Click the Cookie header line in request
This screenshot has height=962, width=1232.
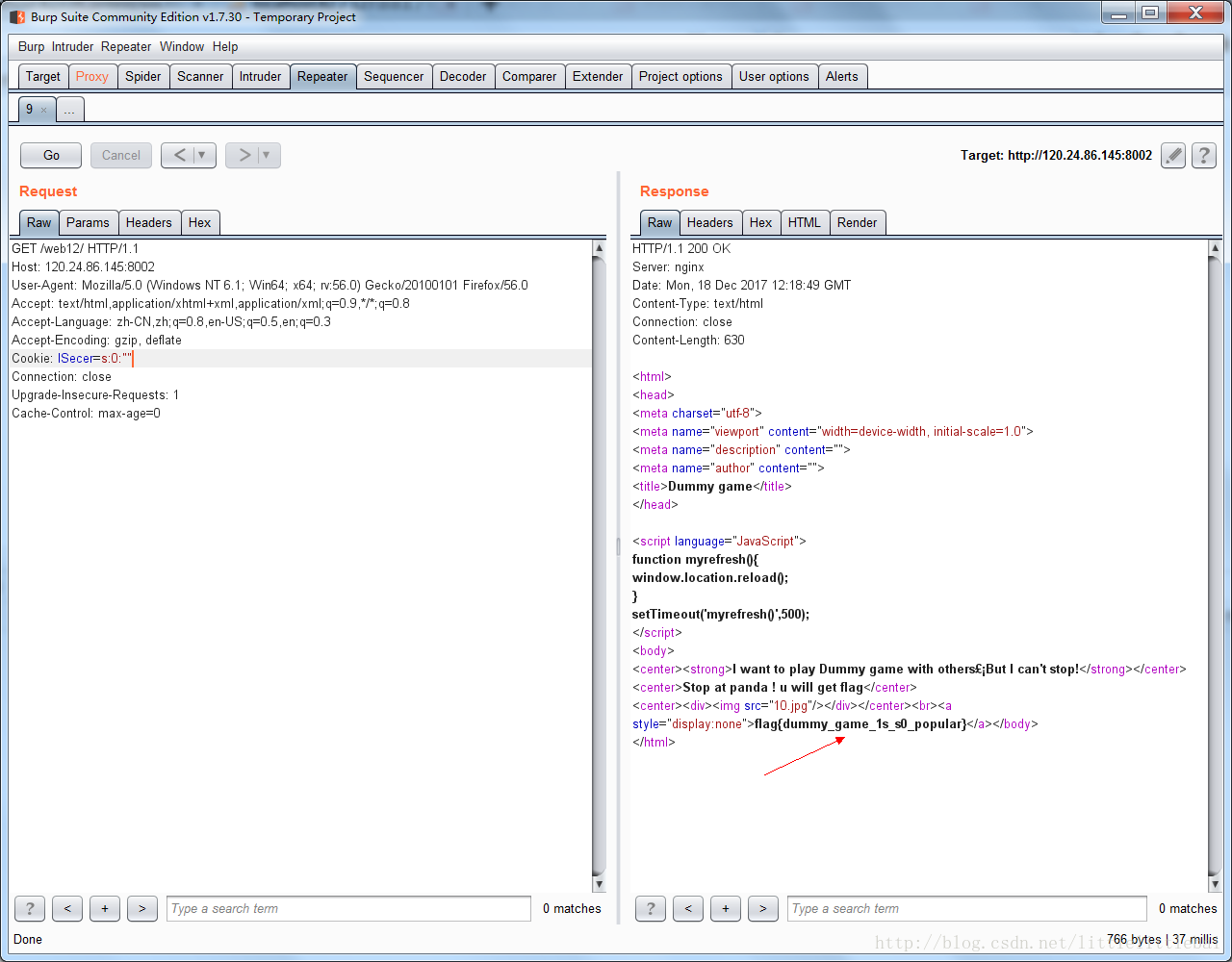300,358
